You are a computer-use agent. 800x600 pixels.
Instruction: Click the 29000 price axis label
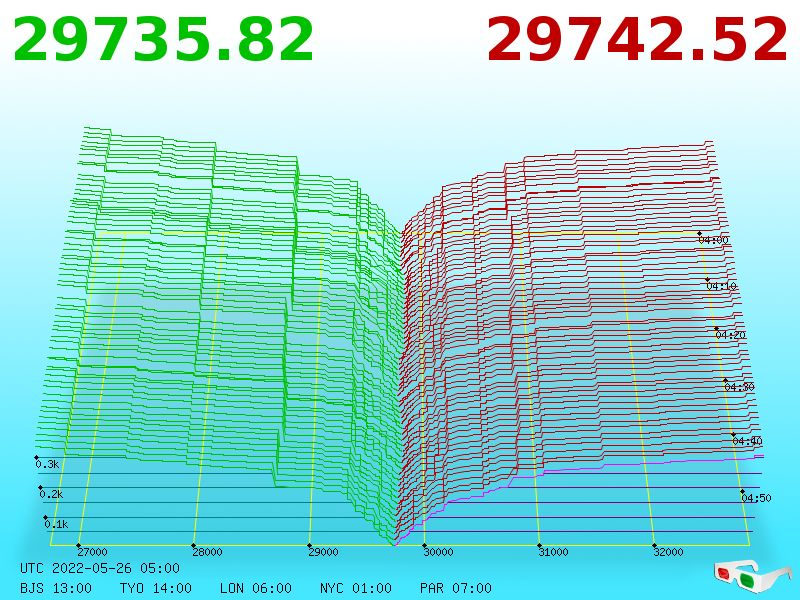[x=323, y=552]
